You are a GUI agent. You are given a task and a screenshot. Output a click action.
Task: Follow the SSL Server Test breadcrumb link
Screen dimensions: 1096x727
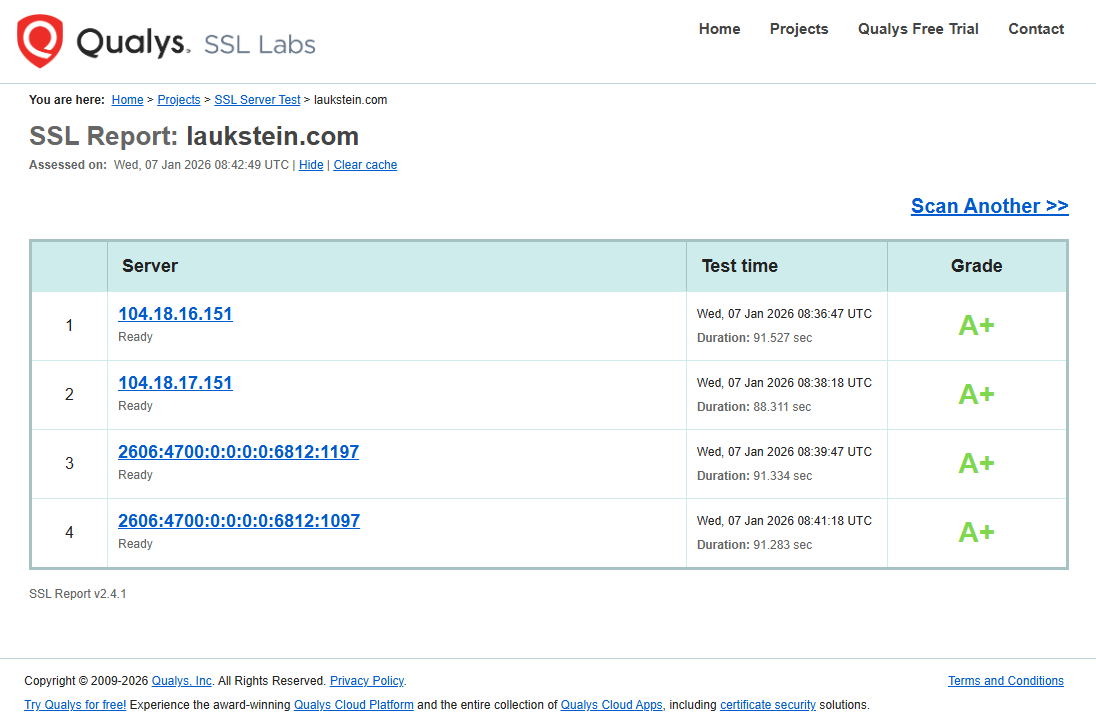257,100
